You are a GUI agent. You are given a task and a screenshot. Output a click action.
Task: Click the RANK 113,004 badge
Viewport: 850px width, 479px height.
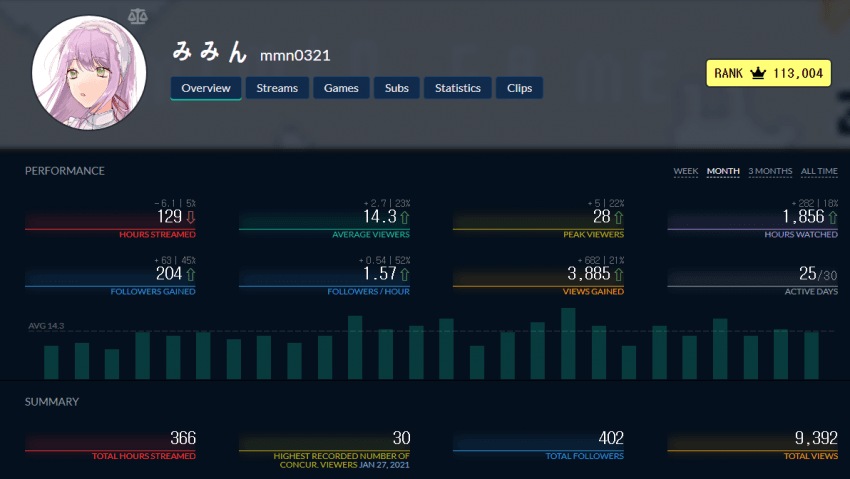coord(768,73)
